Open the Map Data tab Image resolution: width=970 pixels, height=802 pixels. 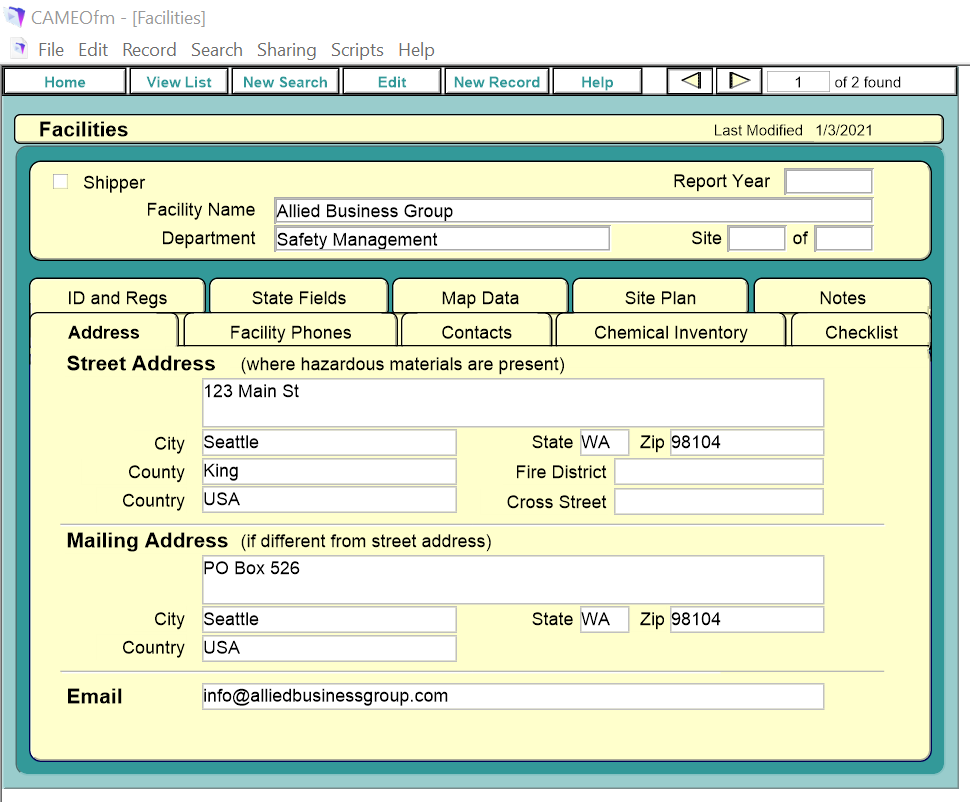coord(480,298)
